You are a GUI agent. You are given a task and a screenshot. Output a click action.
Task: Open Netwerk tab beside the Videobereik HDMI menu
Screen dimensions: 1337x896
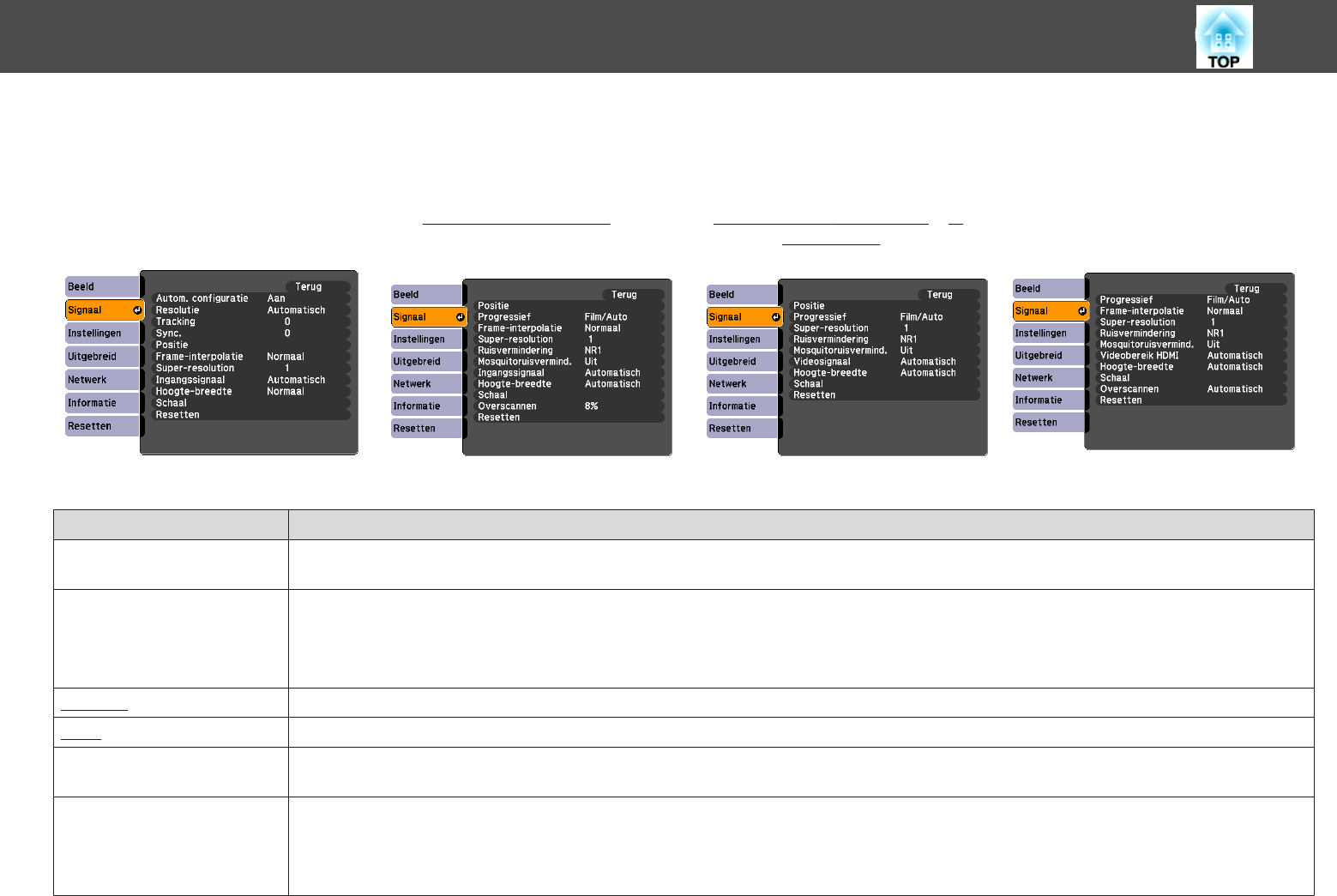[x=1049, y=377]
